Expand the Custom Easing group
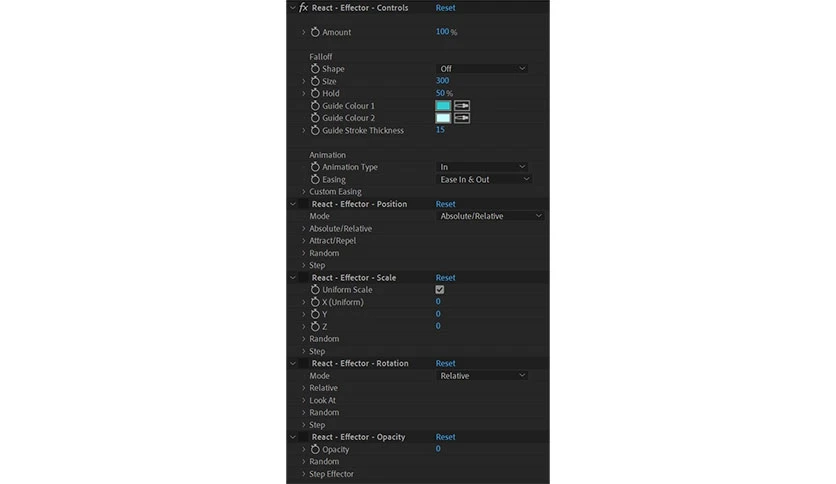The height and width of the screenshot is (484, 836). 304,191
